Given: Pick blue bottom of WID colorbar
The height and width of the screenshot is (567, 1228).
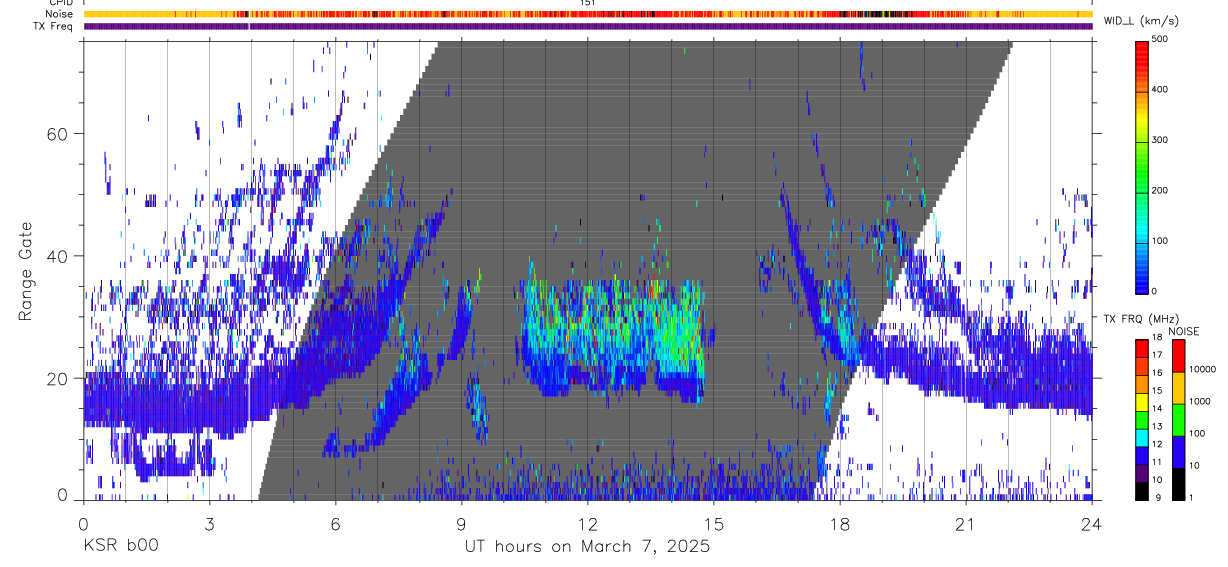Looking at the screenshot, I should (x=1141, y=280).
